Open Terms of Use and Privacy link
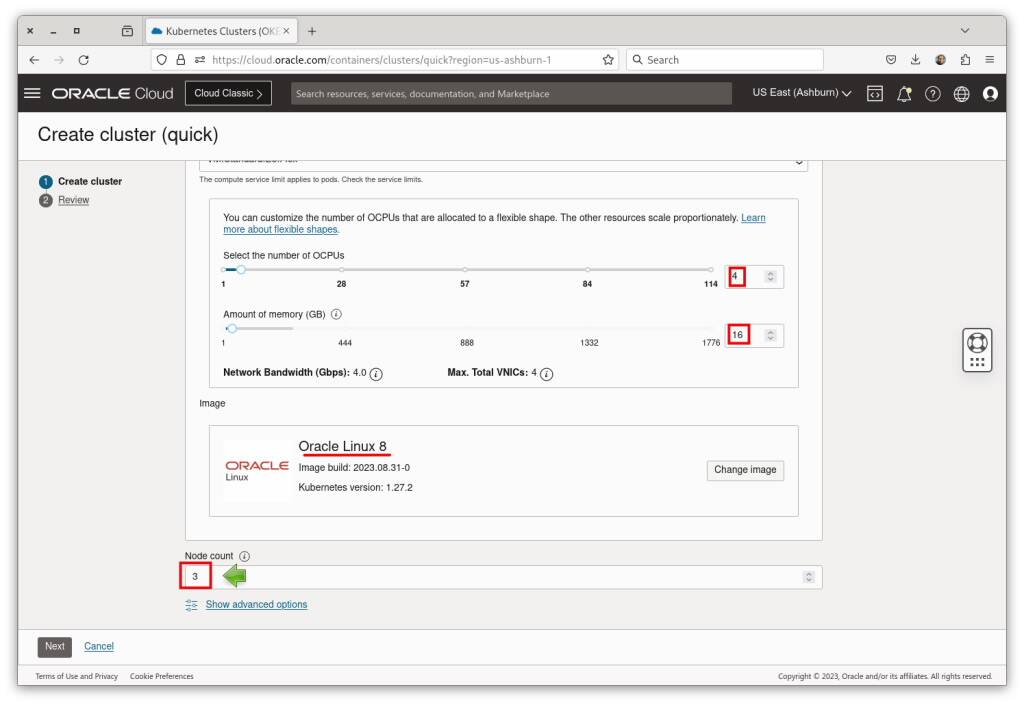The image size is (1024, 705). (x=76, y=676)
